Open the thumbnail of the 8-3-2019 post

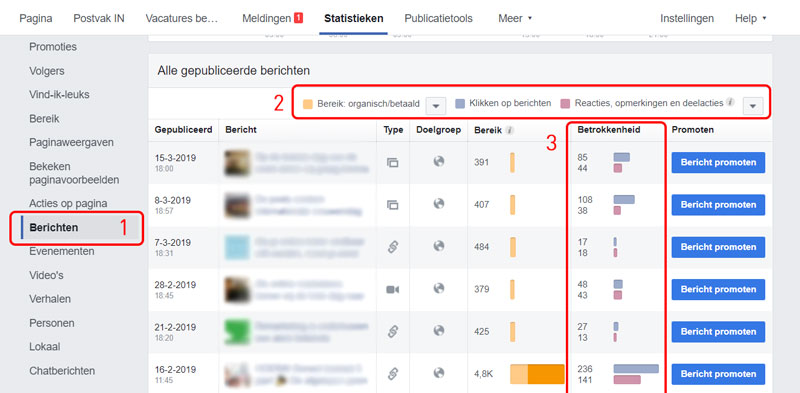pos(237,205)
